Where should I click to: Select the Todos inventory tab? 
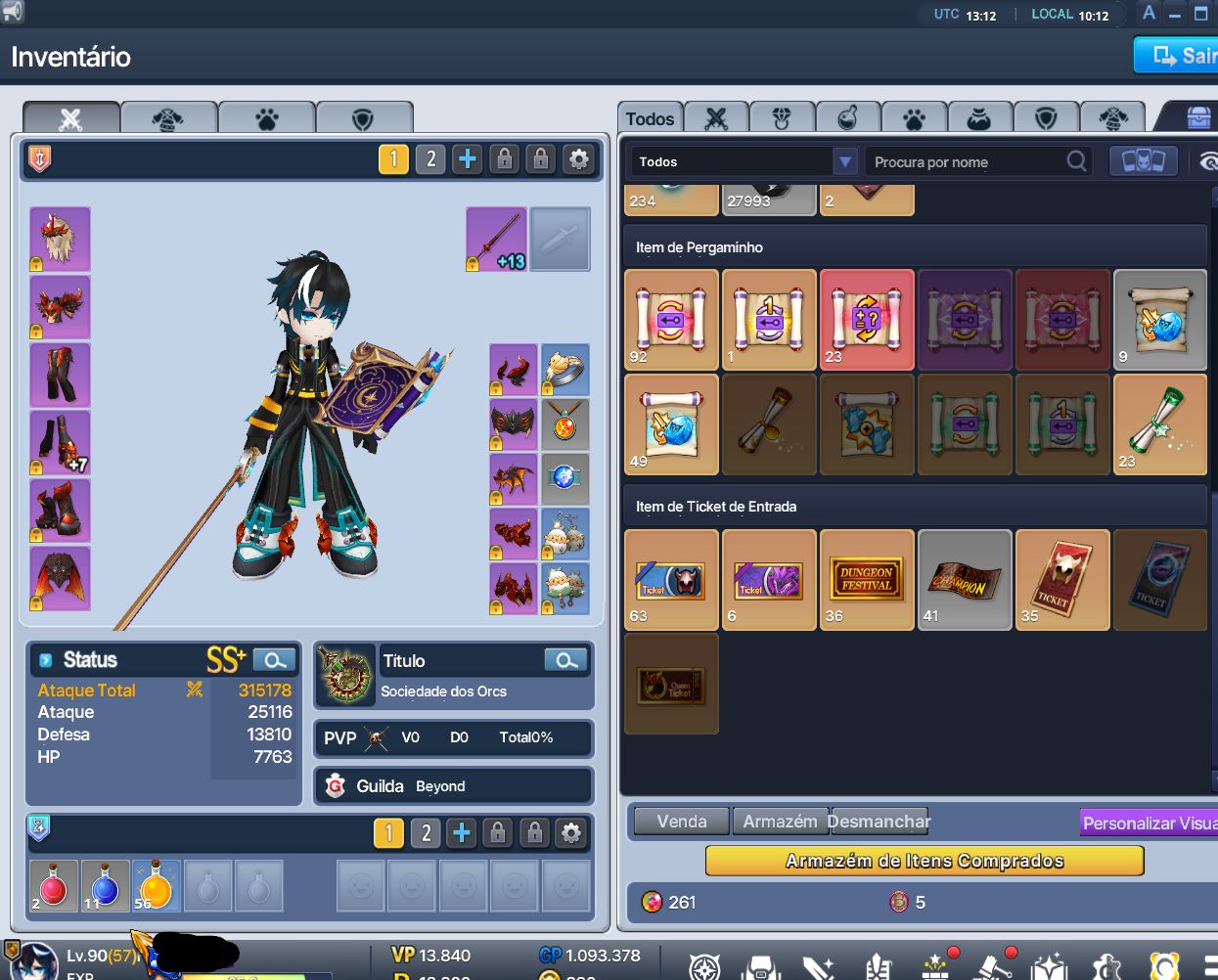click(650, 118)
